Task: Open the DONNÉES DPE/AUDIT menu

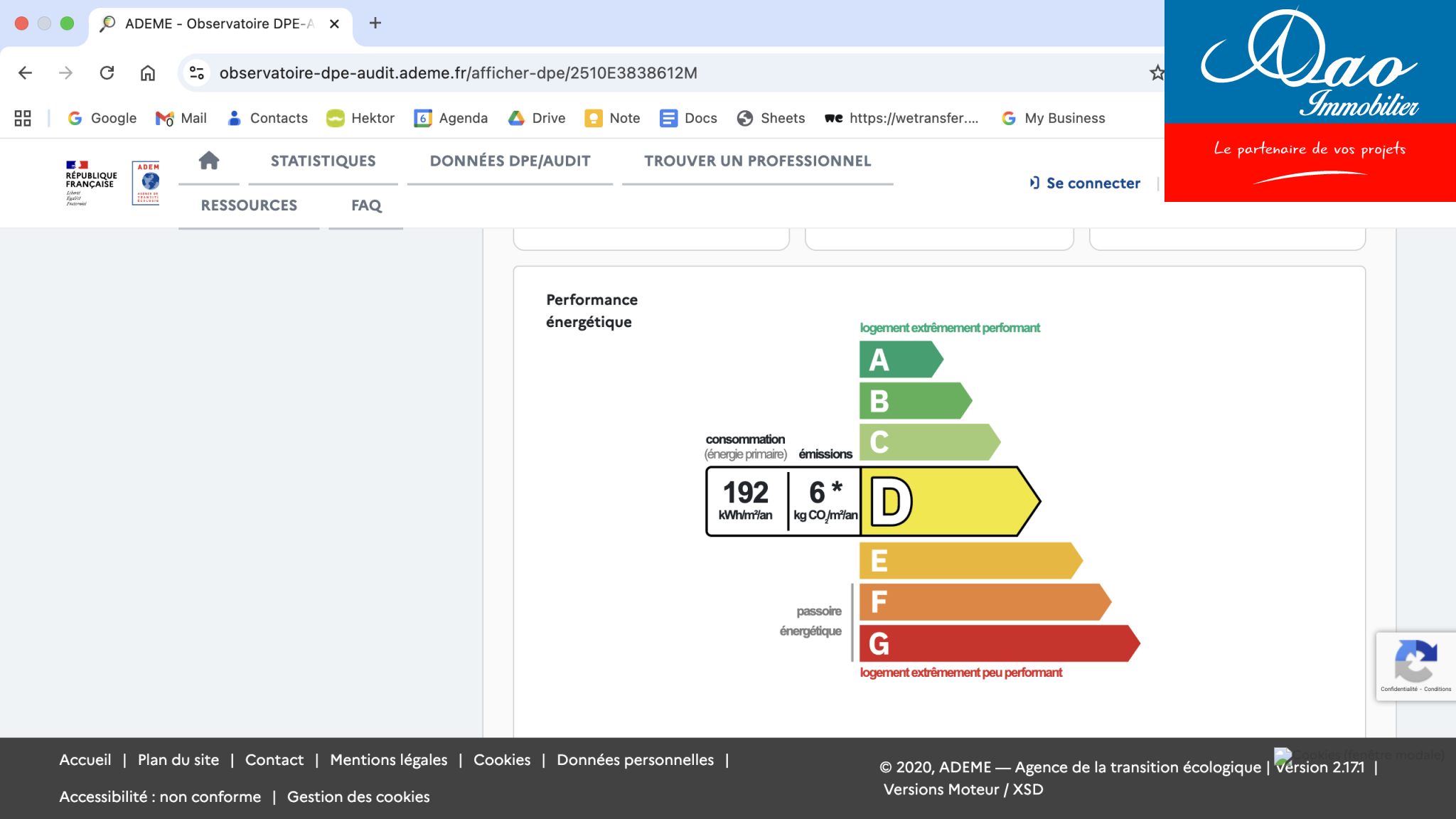Action: [x=510, y=161]
